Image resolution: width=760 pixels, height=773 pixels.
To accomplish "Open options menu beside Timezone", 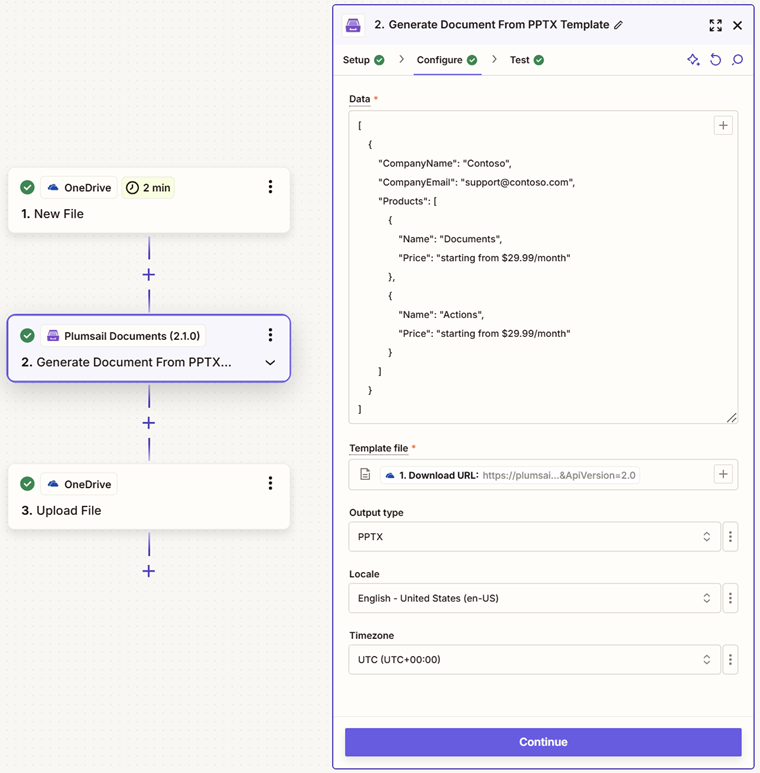I will 730,660.
